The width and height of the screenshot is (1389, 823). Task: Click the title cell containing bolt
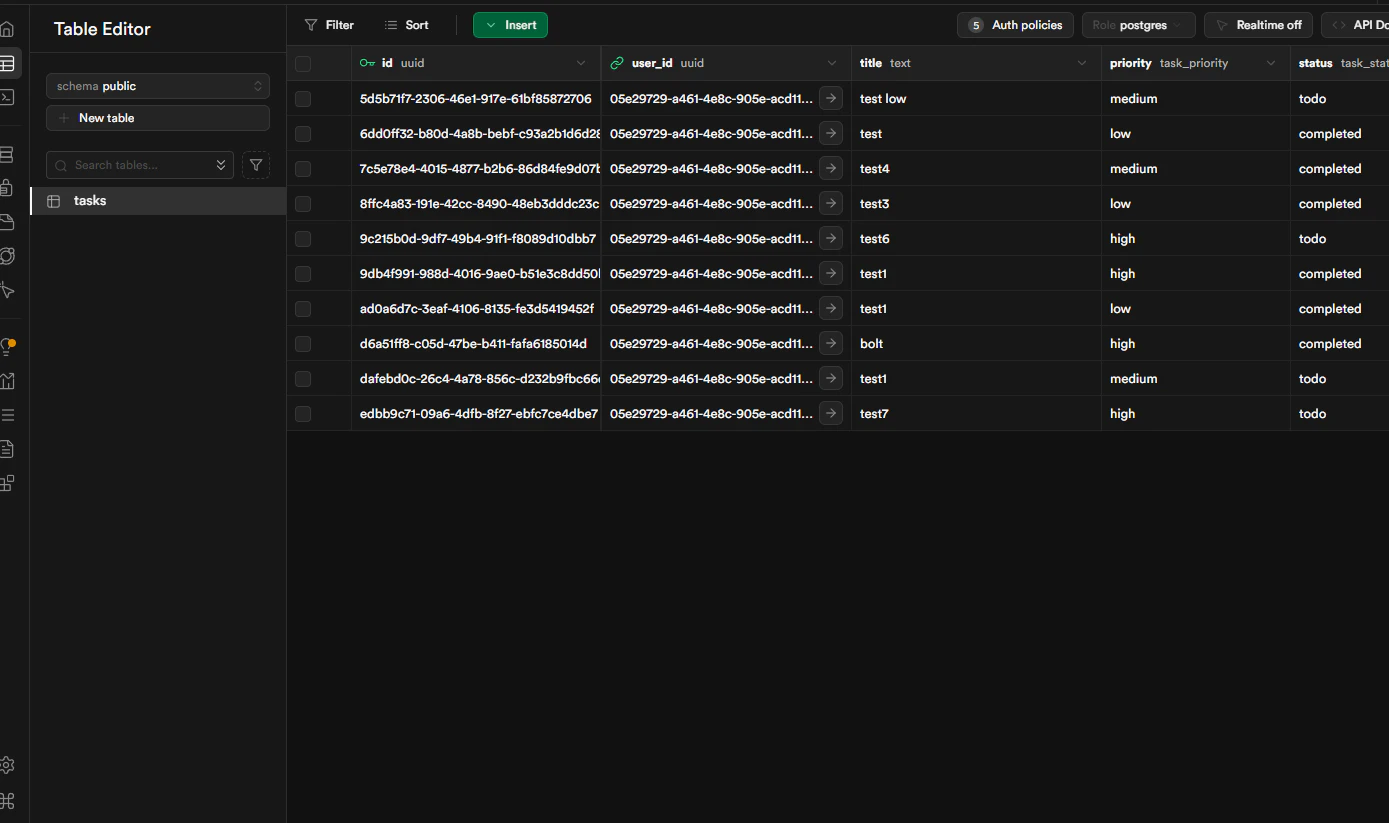976,343
